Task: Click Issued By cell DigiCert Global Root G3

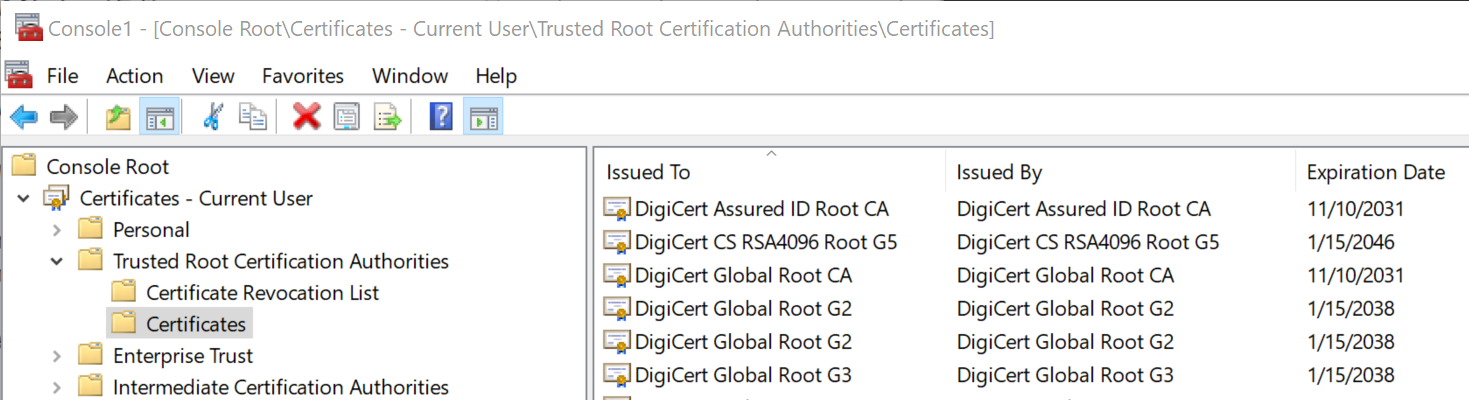Action: [1065, 376]
